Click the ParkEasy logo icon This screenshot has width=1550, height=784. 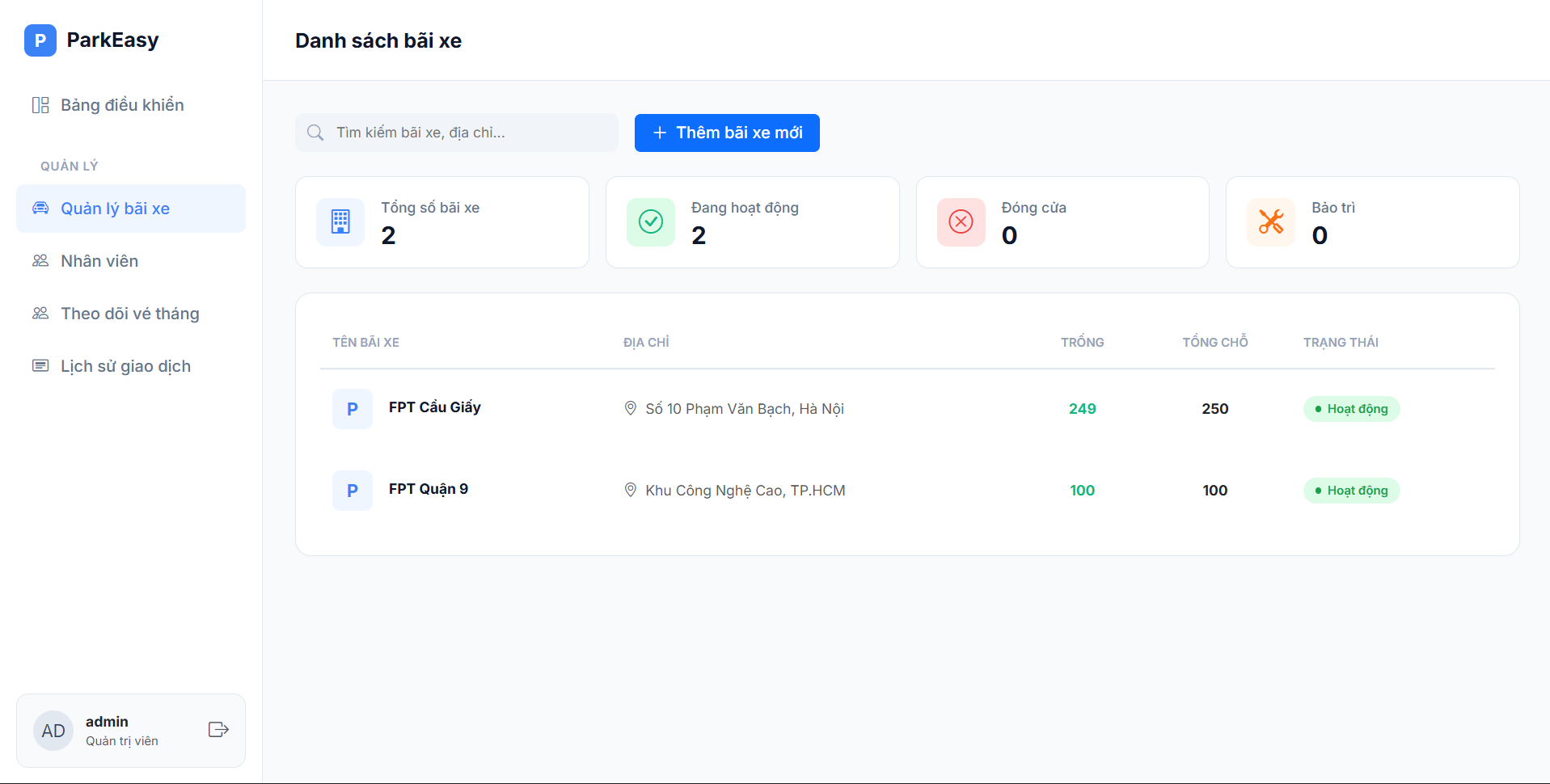40,40
